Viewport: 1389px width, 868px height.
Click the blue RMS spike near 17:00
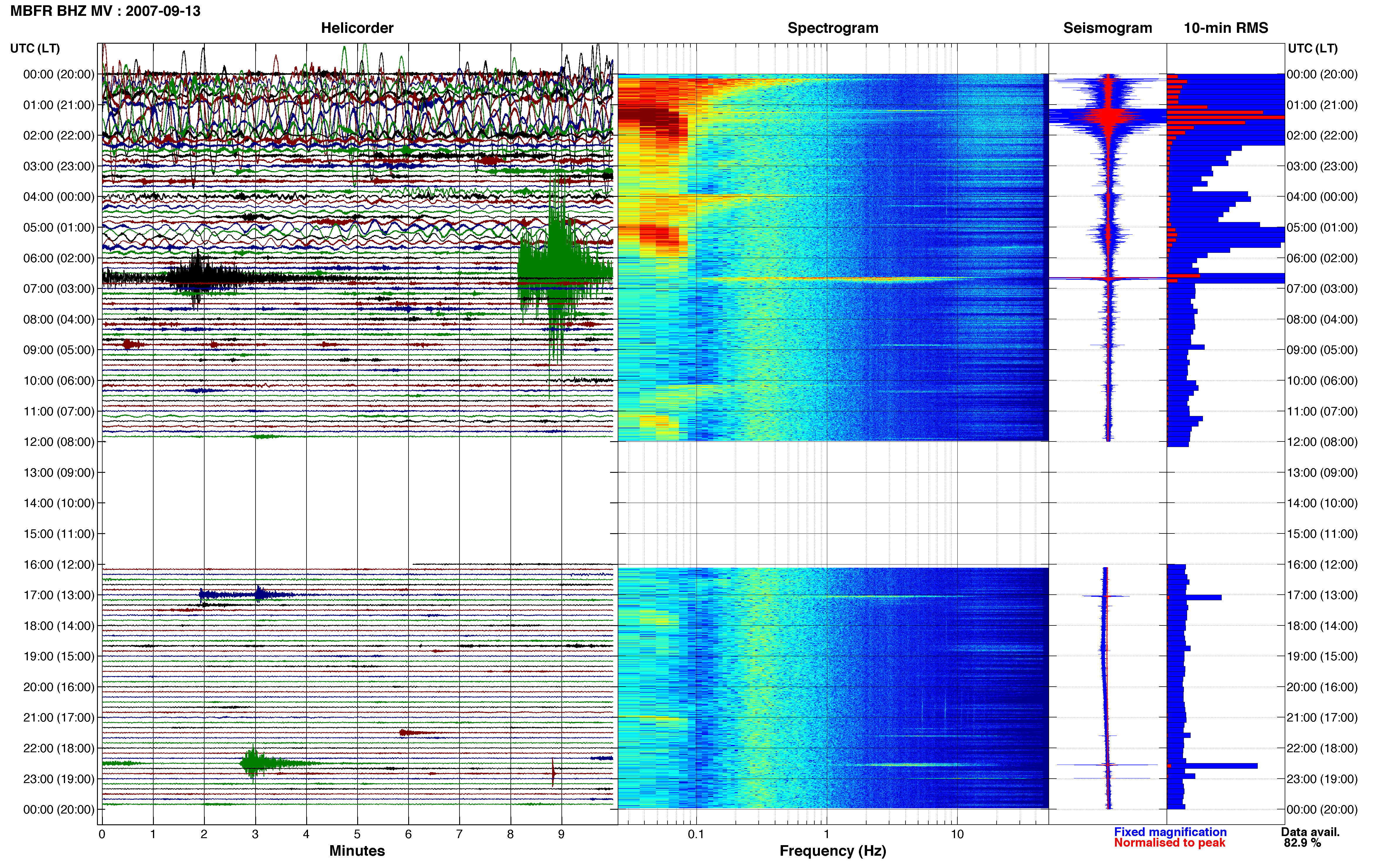click(1194, 598)
